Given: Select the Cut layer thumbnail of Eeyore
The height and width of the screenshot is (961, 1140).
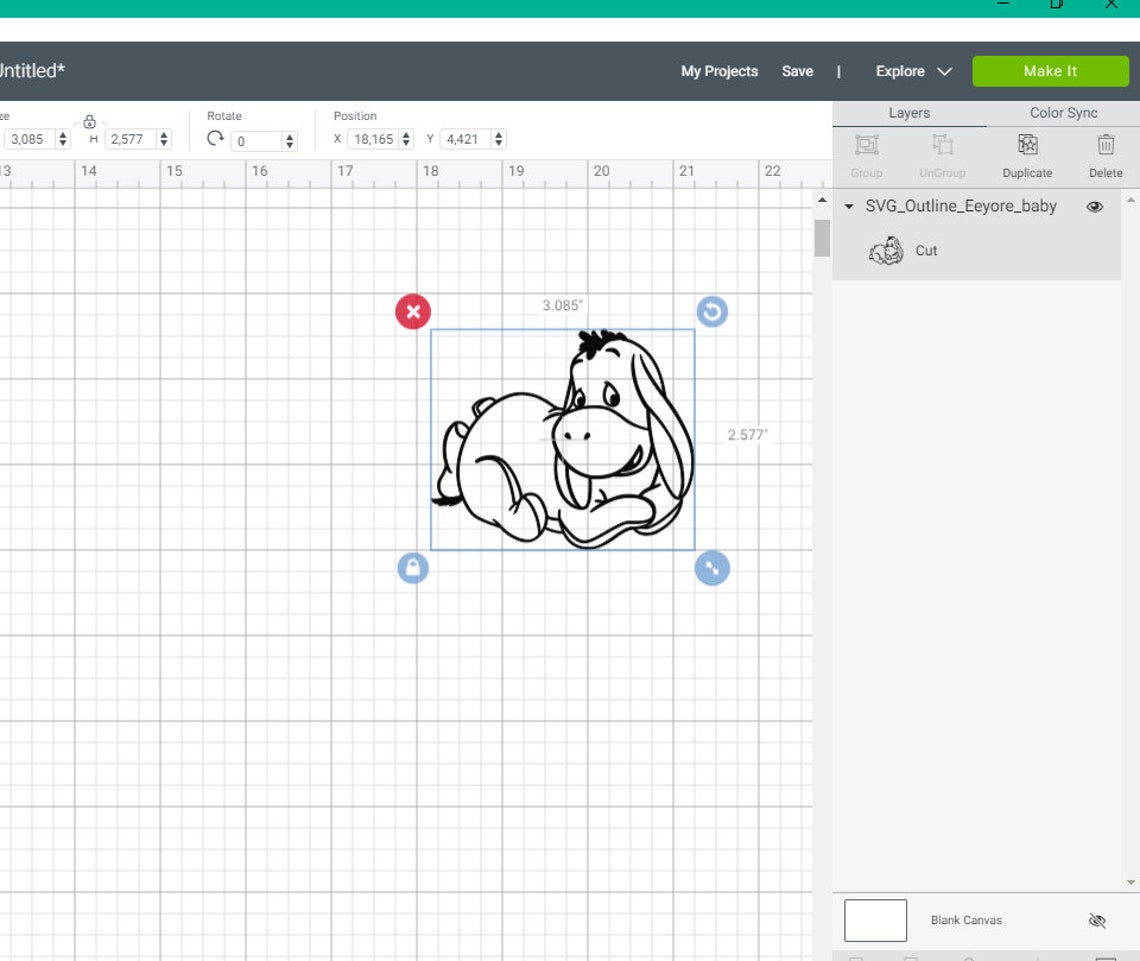Looking at the screenshot, I should [886, 251].
